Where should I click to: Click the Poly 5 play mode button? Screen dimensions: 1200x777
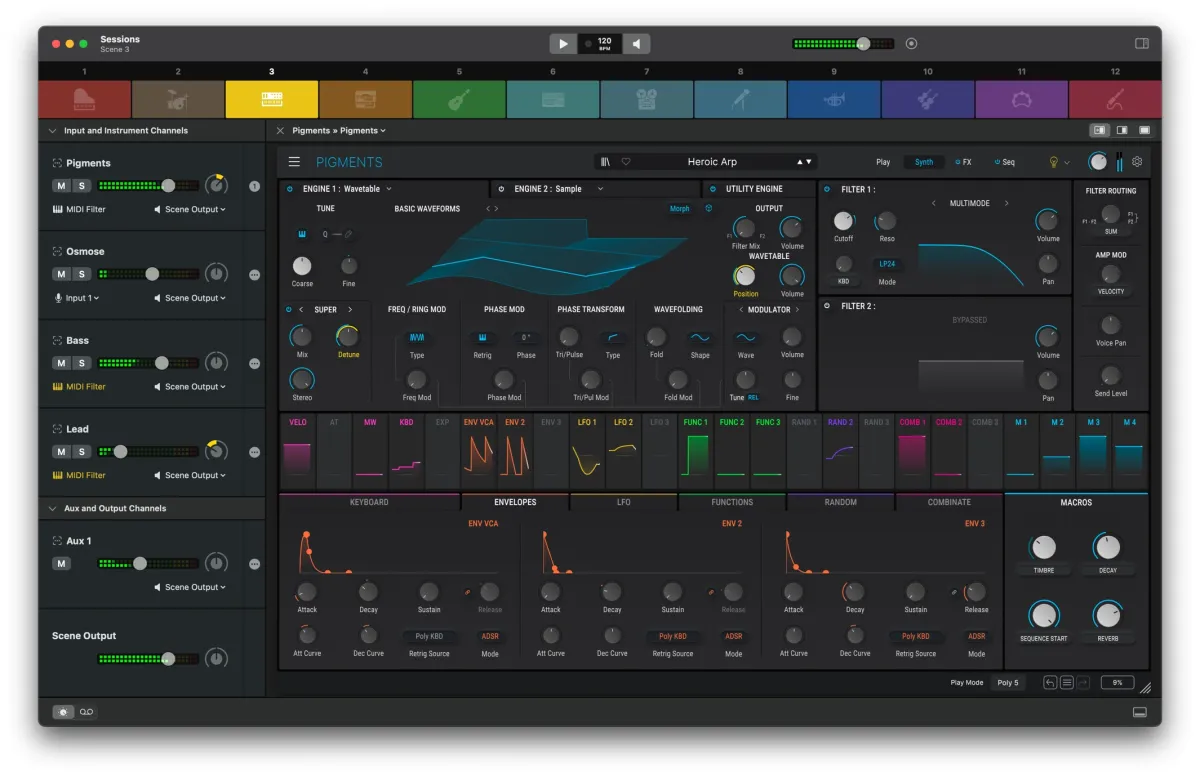[1008, 683]
